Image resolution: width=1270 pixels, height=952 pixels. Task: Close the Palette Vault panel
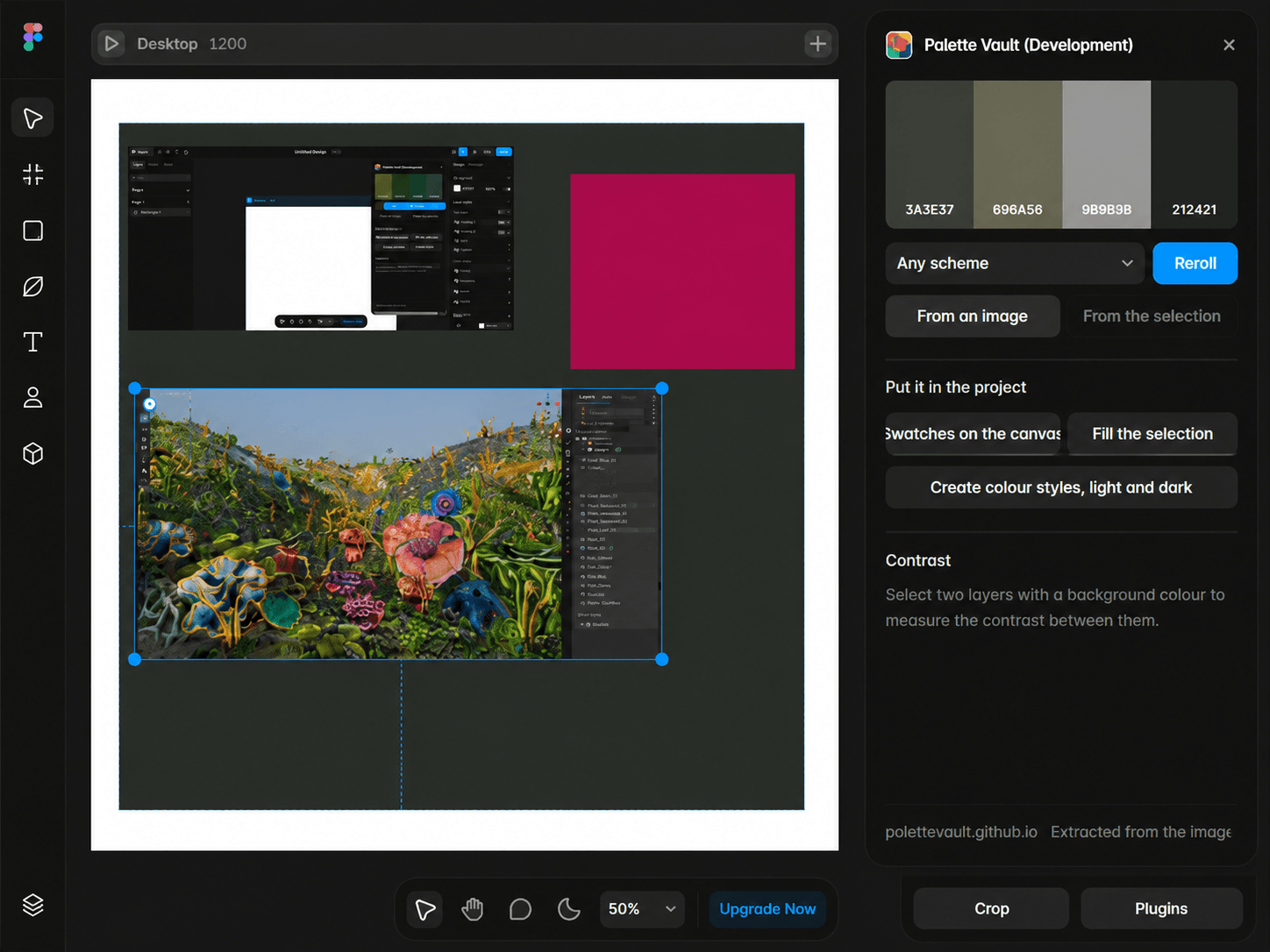pyautogui.click(x=1229, y=45)
